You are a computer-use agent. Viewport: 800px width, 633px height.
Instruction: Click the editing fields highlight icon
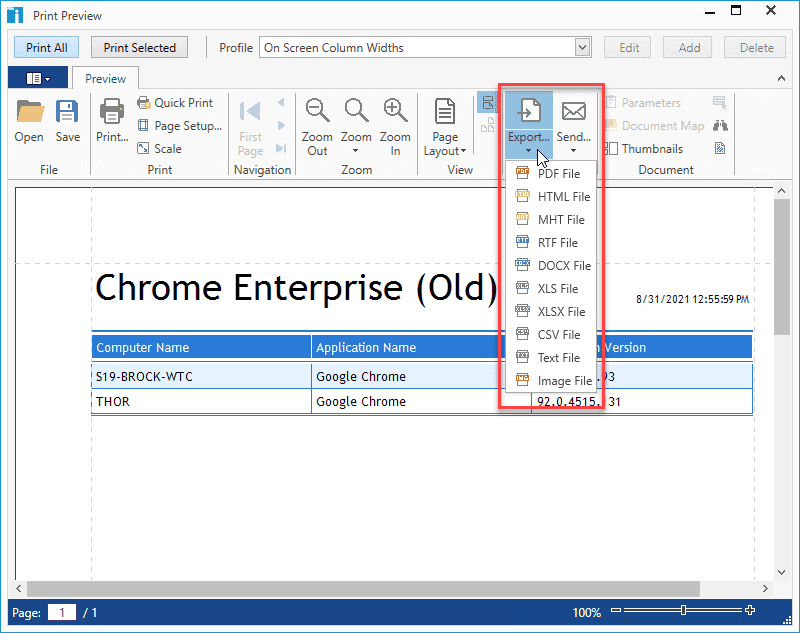point(720,103)
